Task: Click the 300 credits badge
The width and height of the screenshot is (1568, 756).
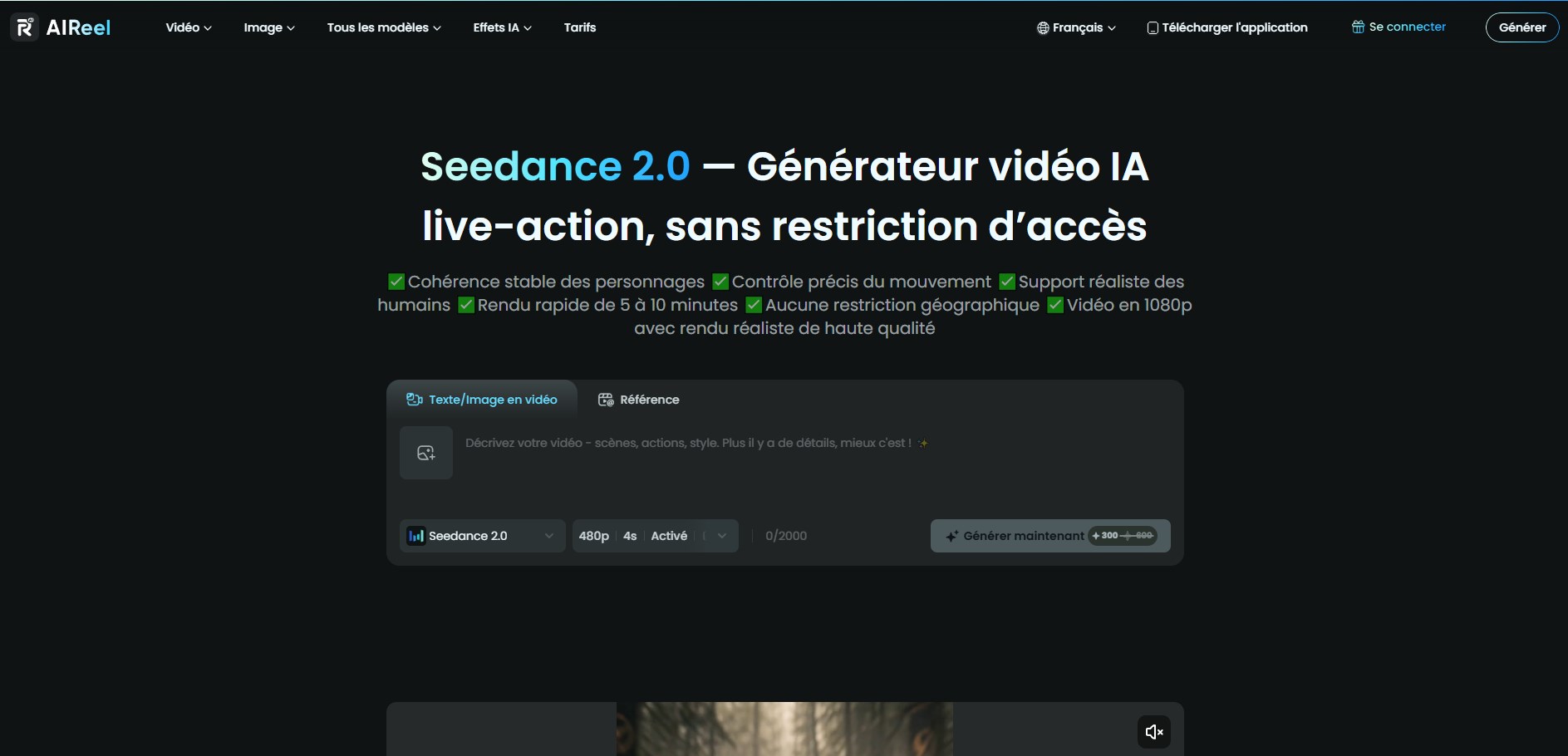Action: tap(1123, 536)
